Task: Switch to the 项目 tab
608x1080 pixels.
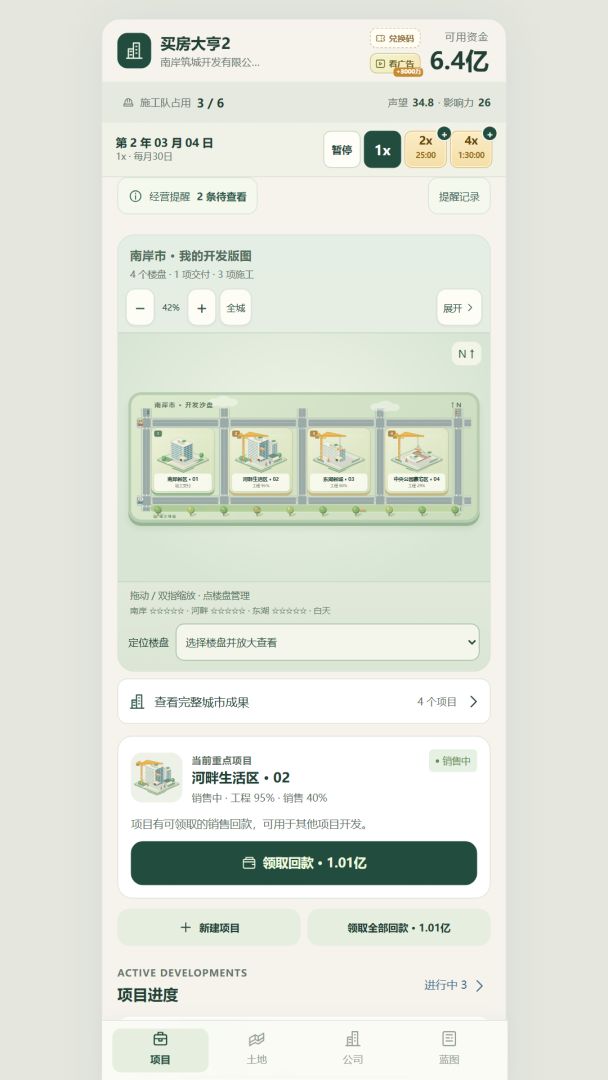Action: pos(160,1050)
